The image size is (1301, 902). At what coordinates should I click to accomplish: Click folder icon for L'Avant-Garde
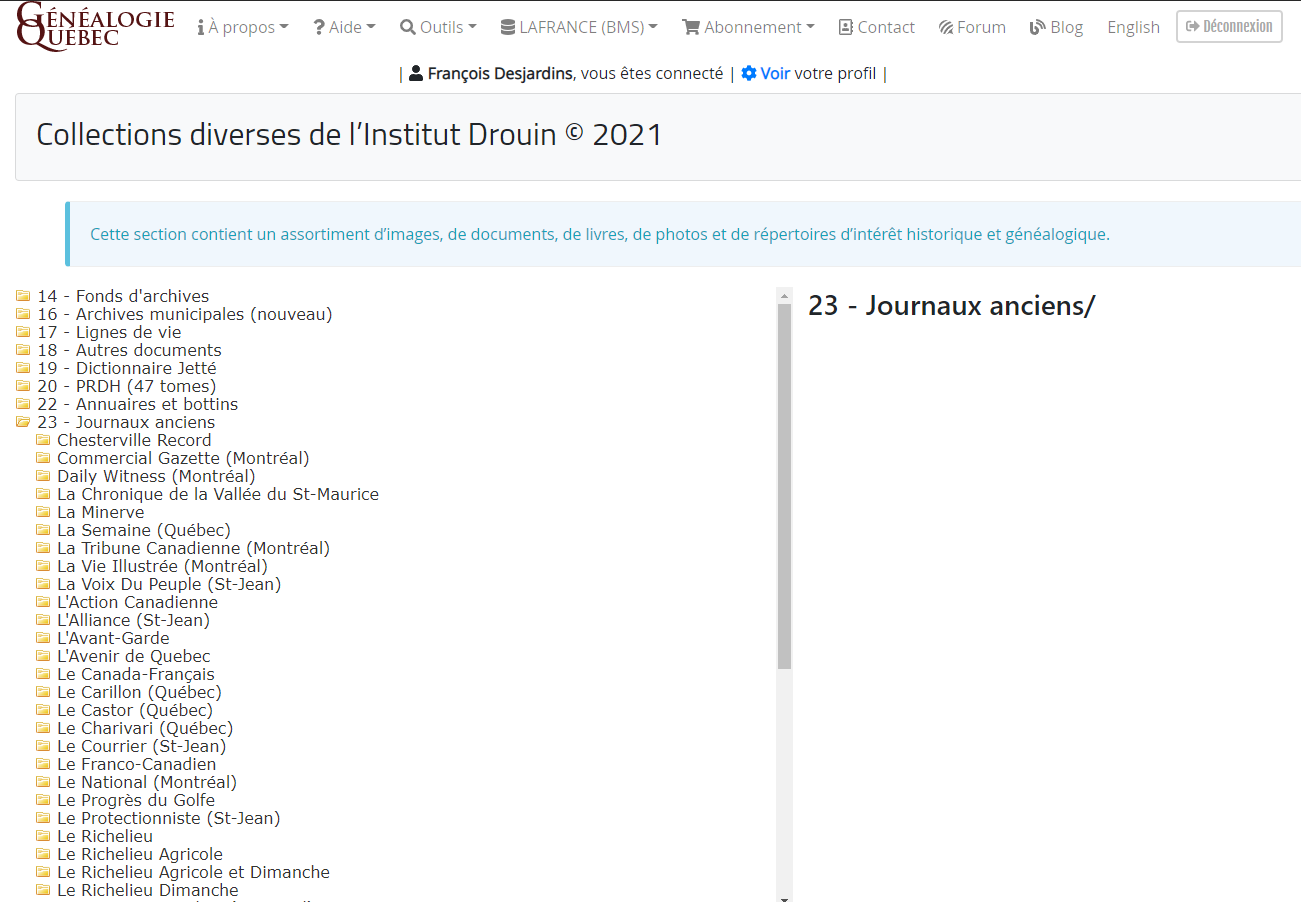pos(43,638)
